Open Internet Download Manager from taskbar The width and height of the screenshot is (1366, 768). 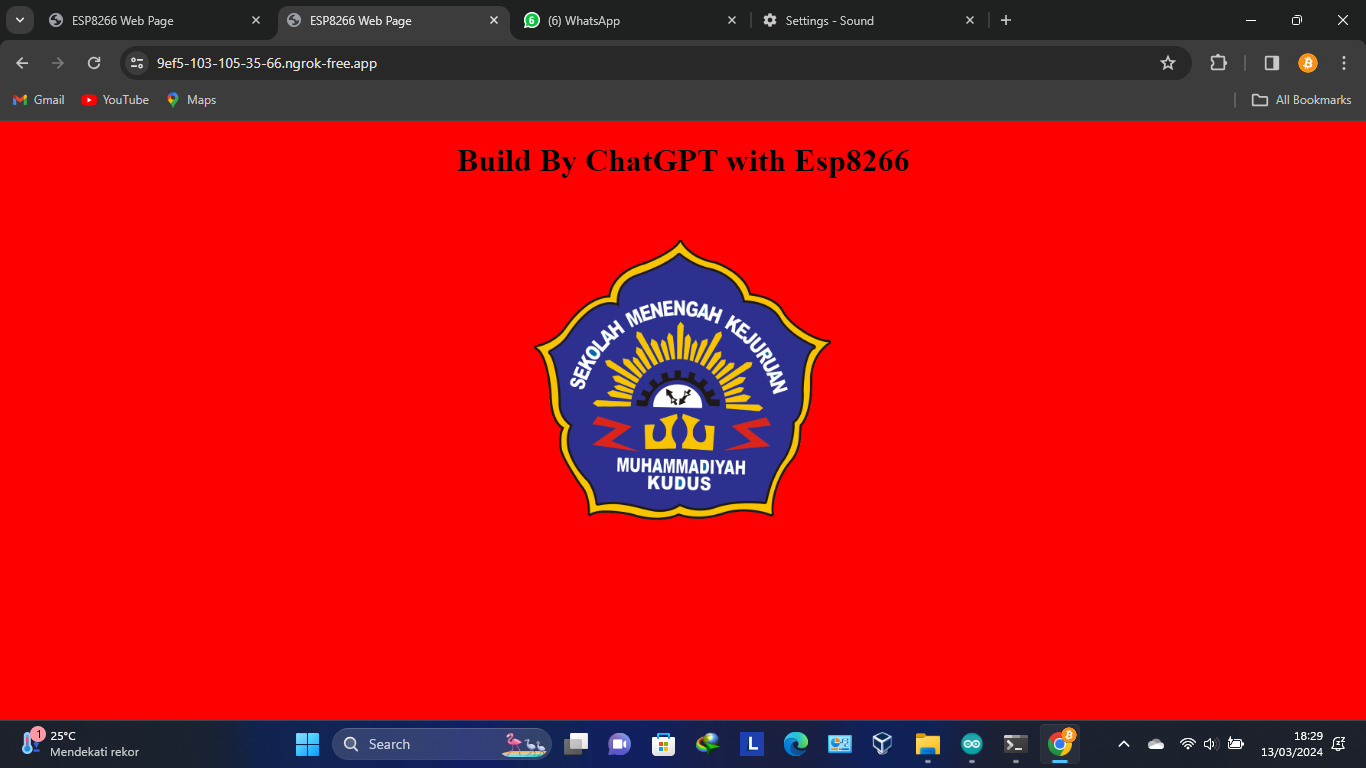click(x=708, y=744)
